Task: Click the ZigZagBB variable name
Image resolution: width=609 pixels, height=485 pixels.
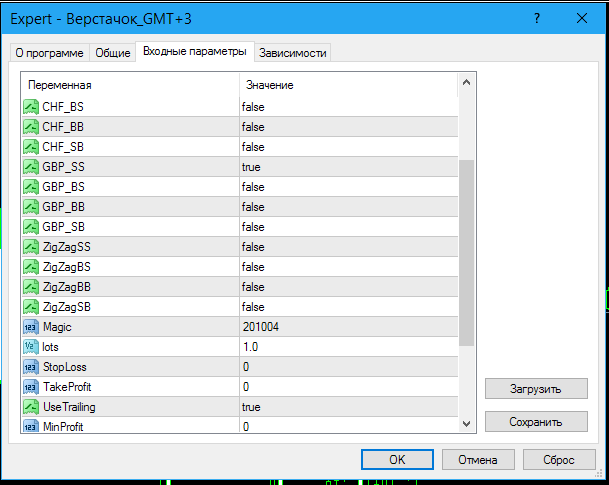Action: [x=66, y=287]
